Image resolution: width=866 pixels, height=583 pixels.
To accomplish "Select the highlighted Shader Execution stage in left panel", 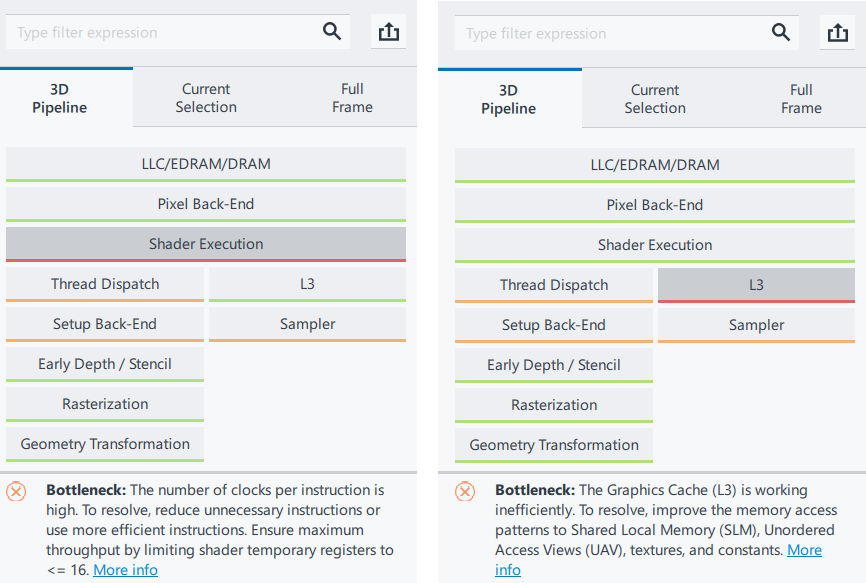I will click(x=206, y=244).
